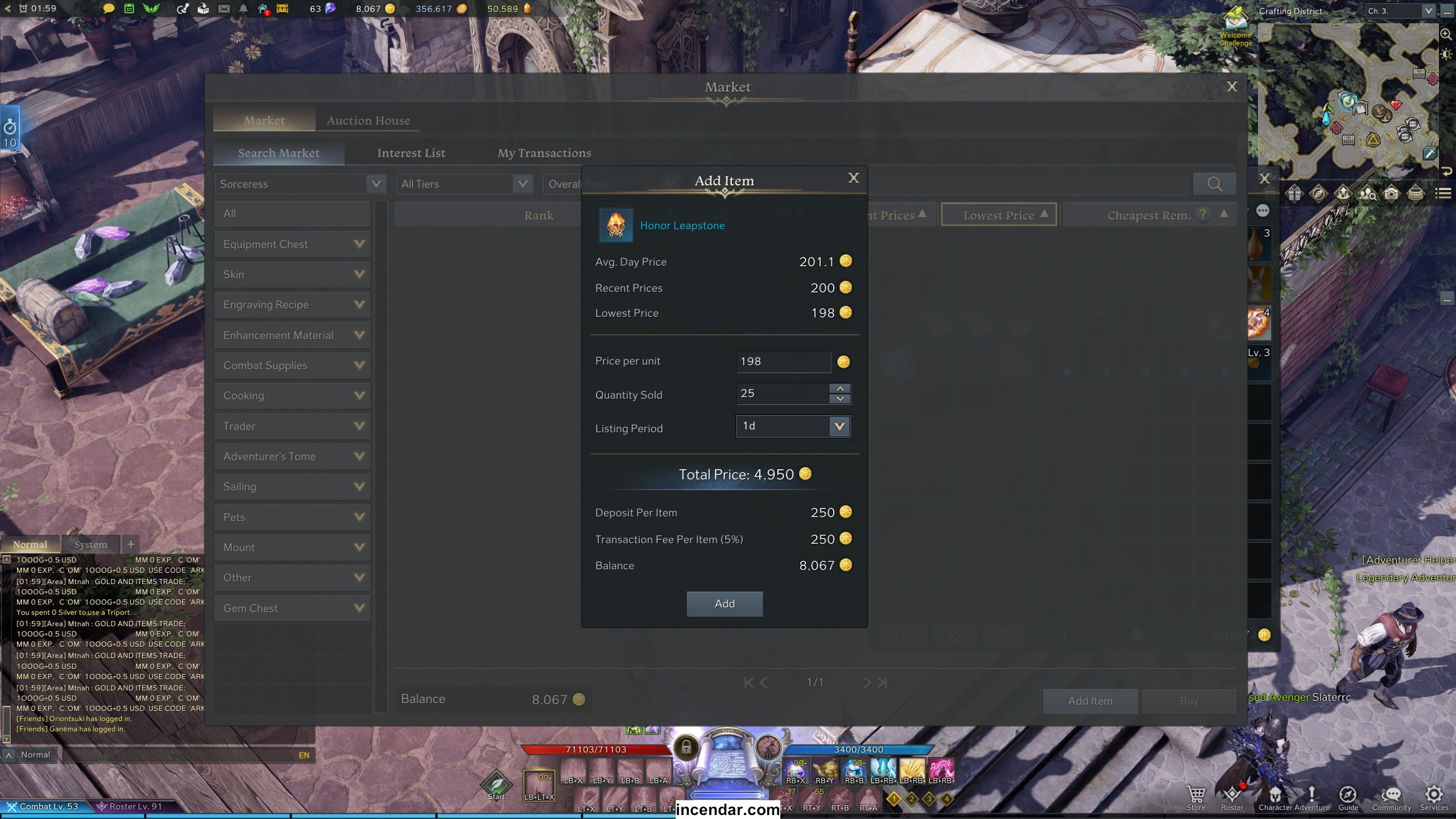Open the player search icon

(x=1367, y=194)
